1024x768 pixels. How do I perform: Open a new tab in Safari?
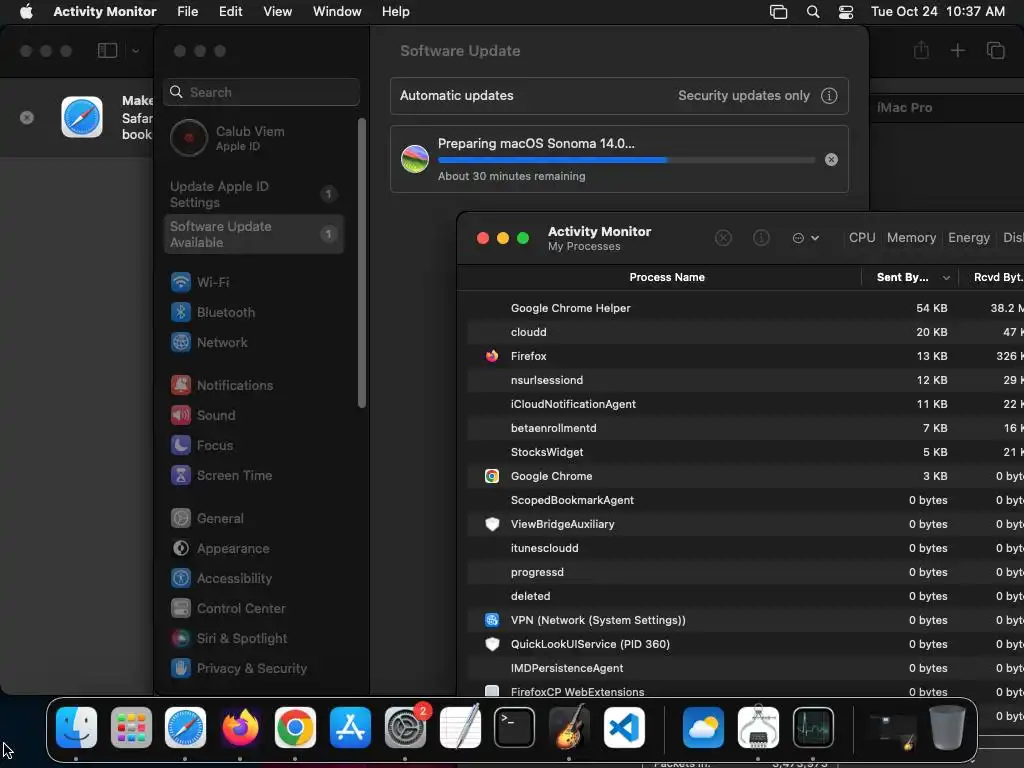point(957,50)
